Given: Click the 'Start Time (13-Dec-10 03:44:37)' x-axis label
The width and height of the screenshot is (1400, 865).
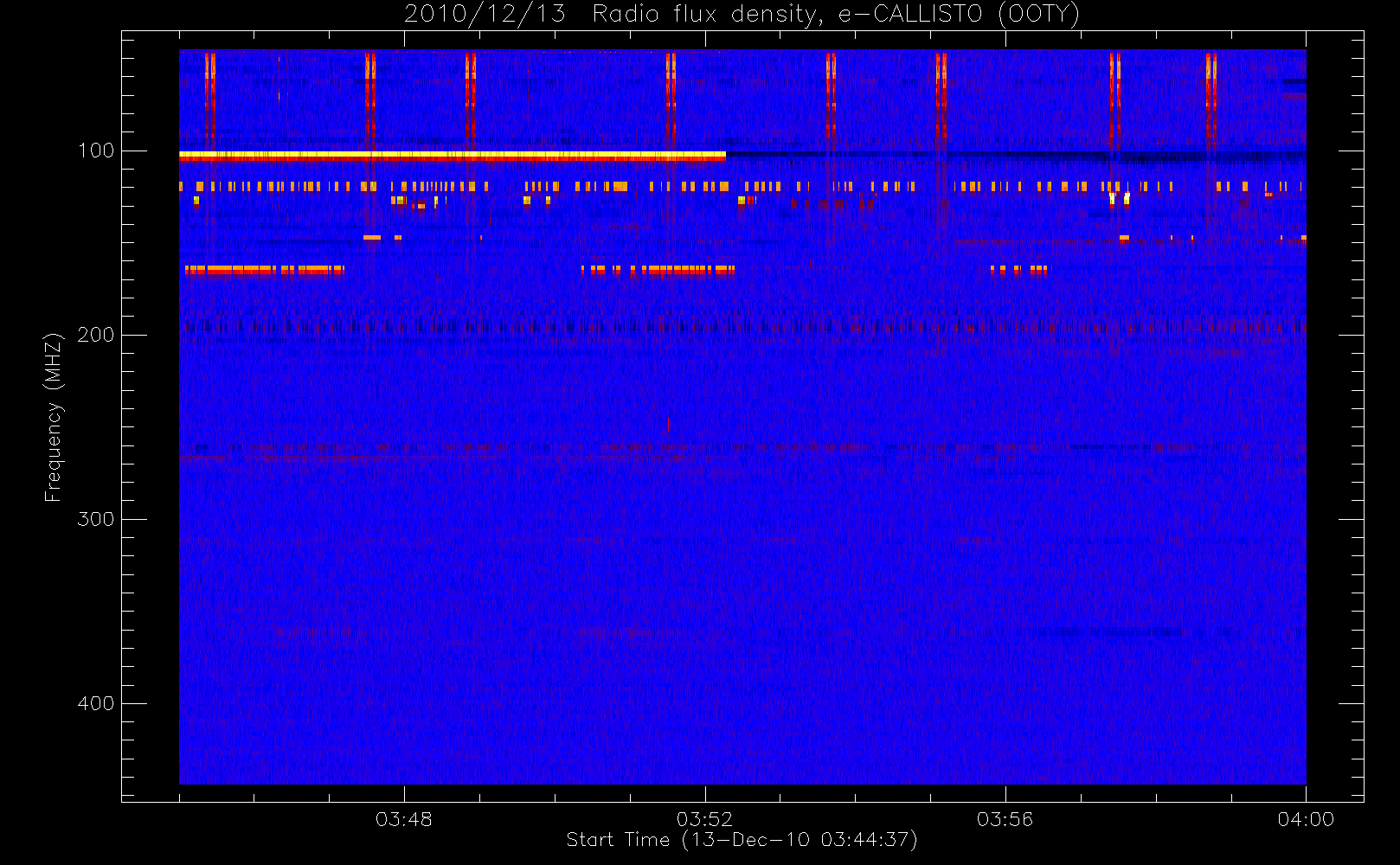Looking at the screenshot, I should click(742, 840).
